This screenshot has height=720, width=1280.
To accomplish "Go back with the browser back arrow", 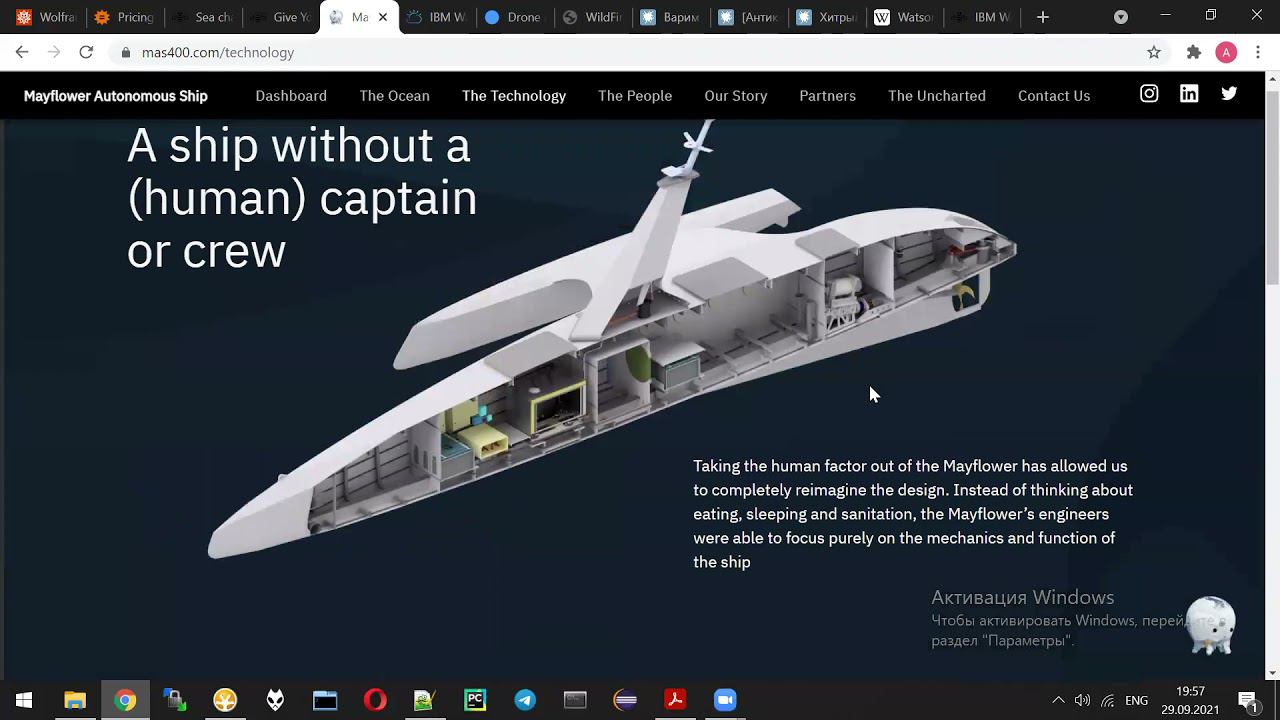I will [x=22, y=52].
